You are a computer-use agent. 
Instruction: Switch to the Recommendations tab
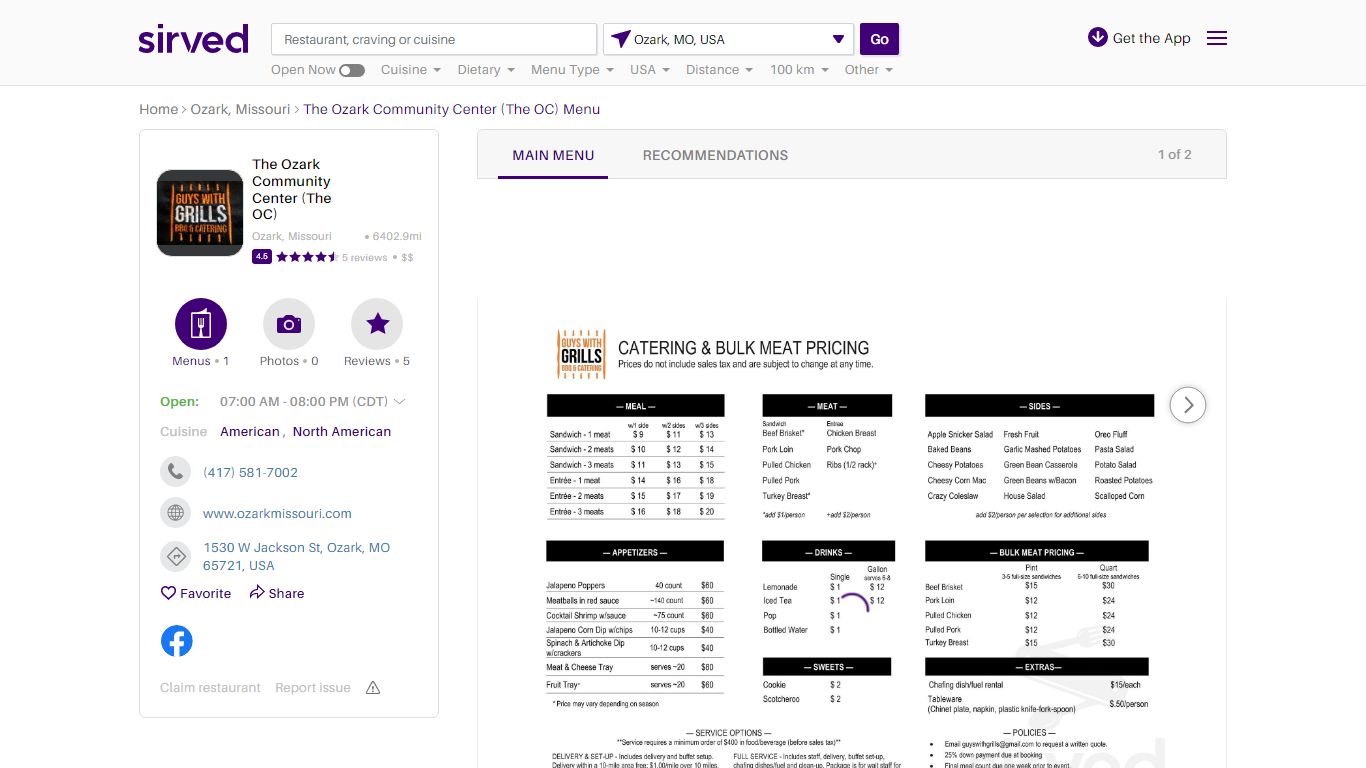715,155
